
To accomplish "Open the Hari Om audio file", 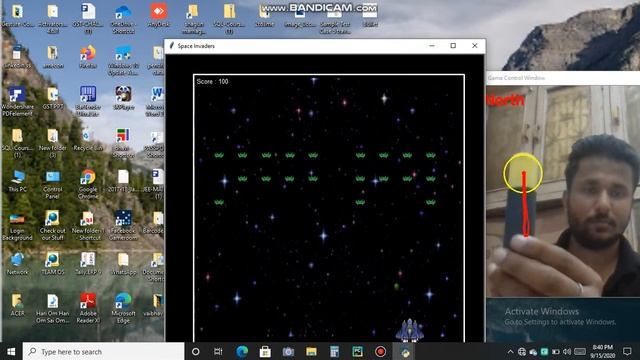I will tap(53, 309).
